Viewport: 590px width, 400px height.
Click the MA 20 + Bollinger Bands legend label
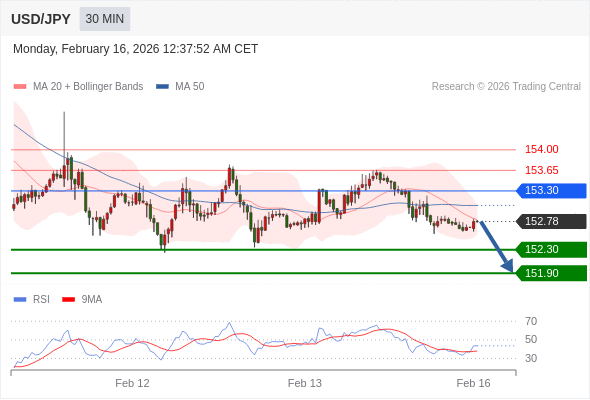[88, 87]
